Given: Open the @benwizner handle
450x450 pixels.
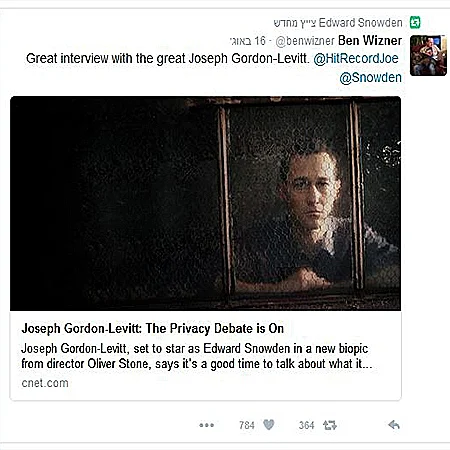Looking at the screenshot, I should [305, 41].
